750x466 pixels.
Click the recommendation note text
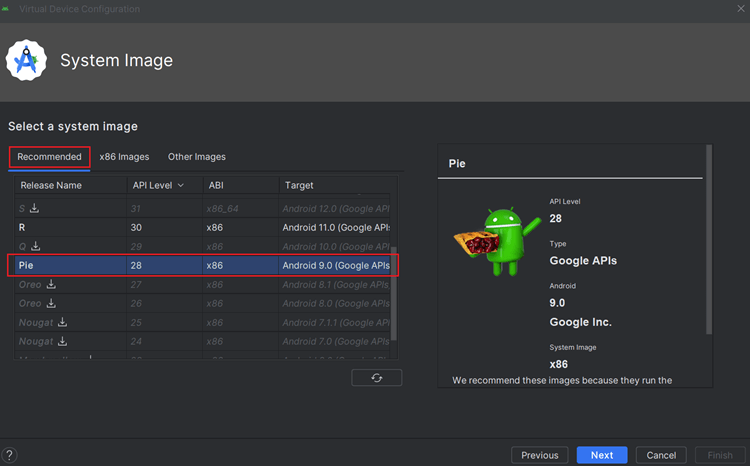tap(562, 380)
